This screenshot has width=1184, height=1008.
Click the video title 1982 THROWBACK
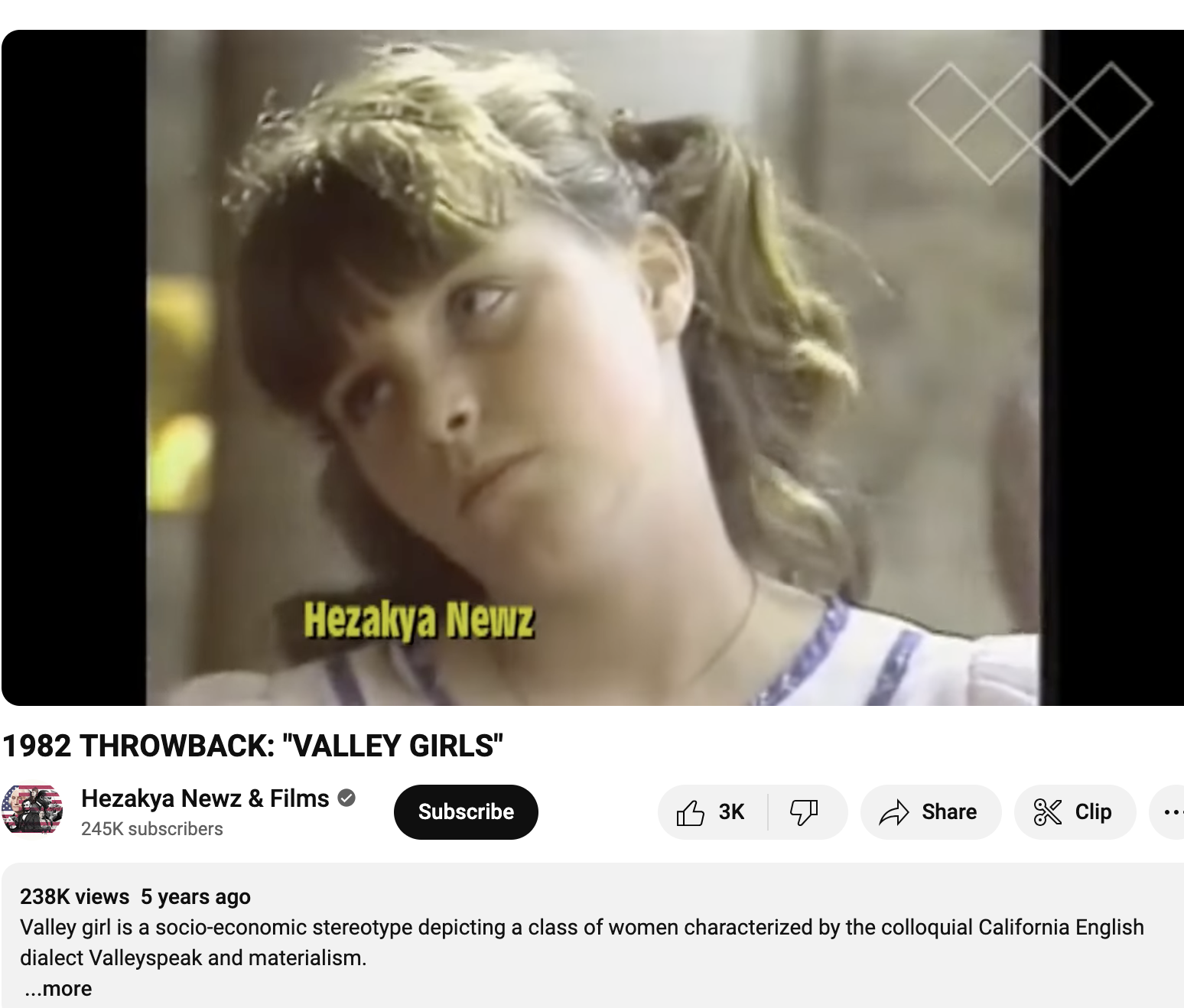point(253,746)
